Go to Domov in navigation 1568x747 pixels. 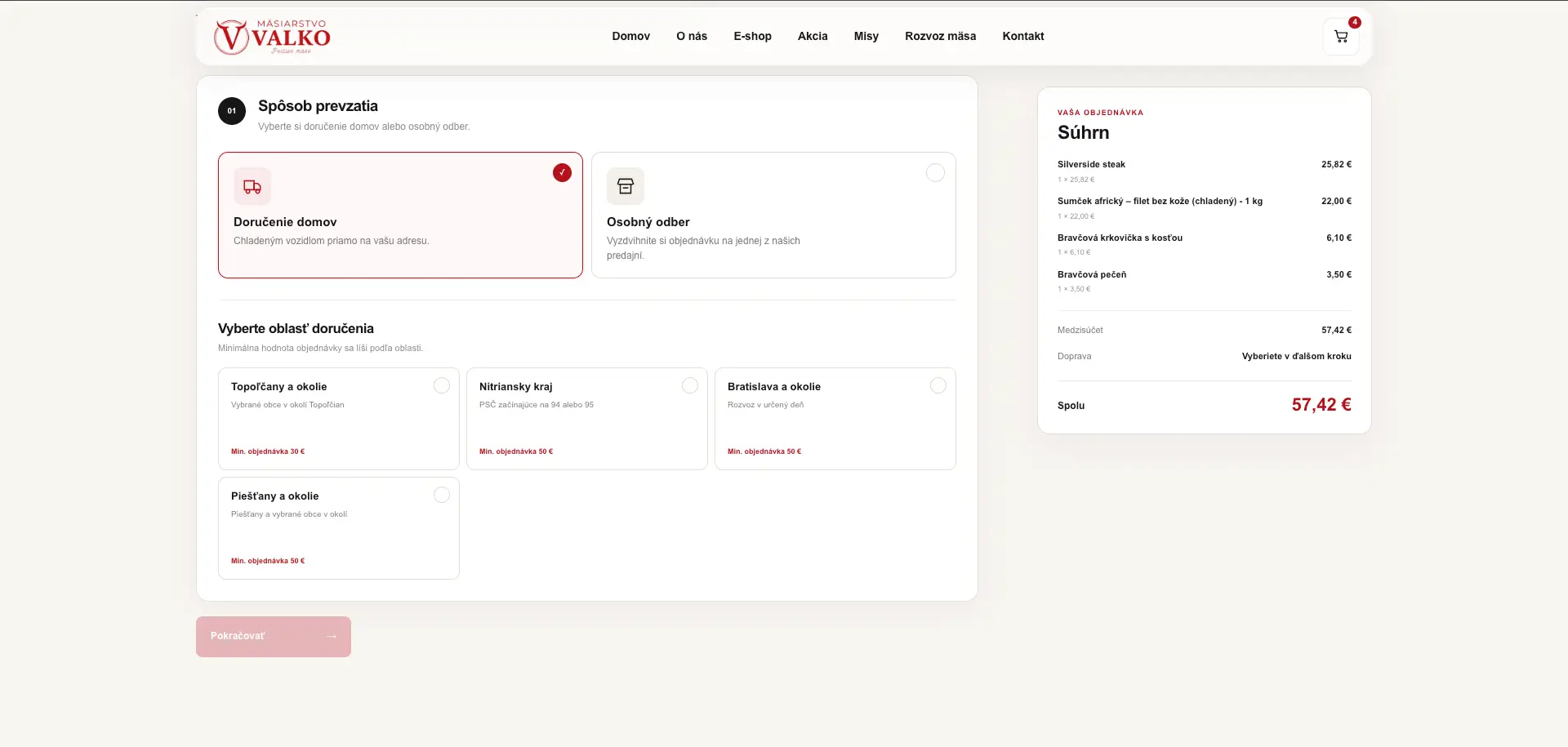coord(631,36)
